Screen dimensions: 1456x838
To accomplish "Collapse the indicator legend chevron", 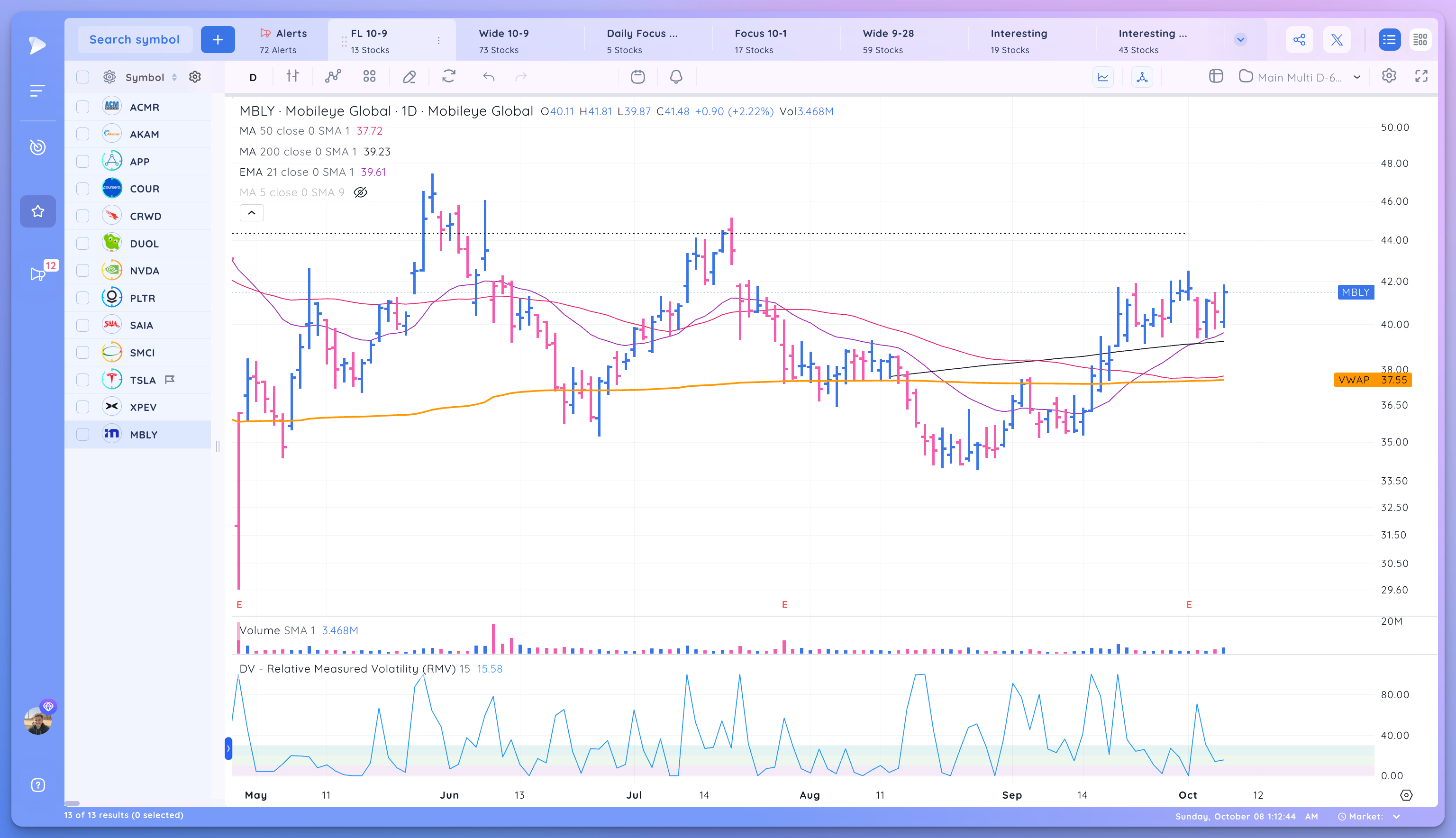I will [252, 213].
